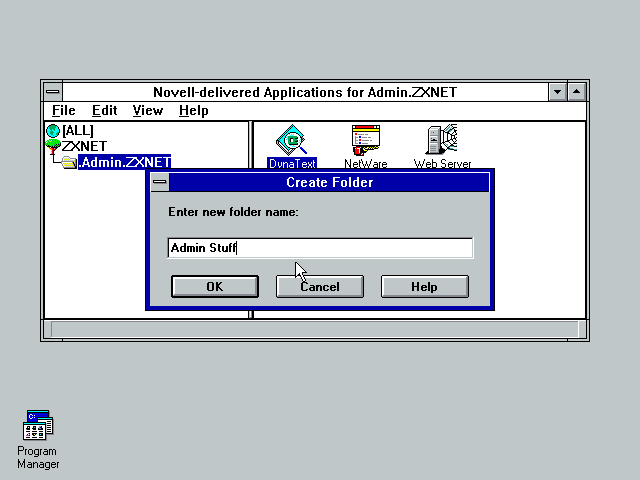Confirm folder creation with OK

point(215,287)
